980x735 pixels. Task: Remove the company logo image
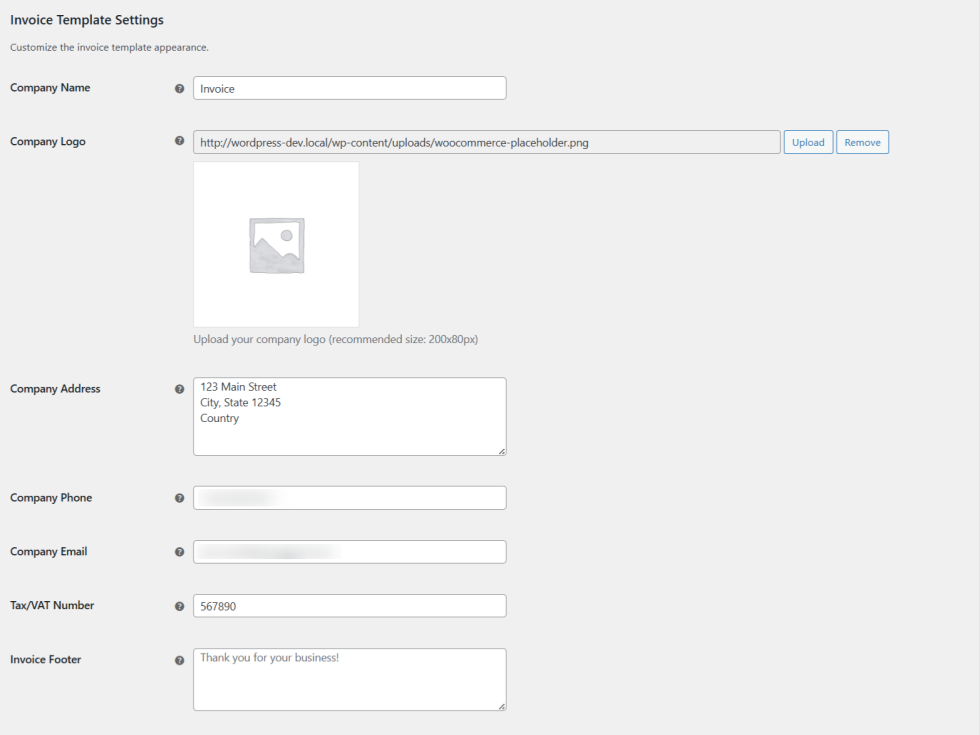(862, 142)
